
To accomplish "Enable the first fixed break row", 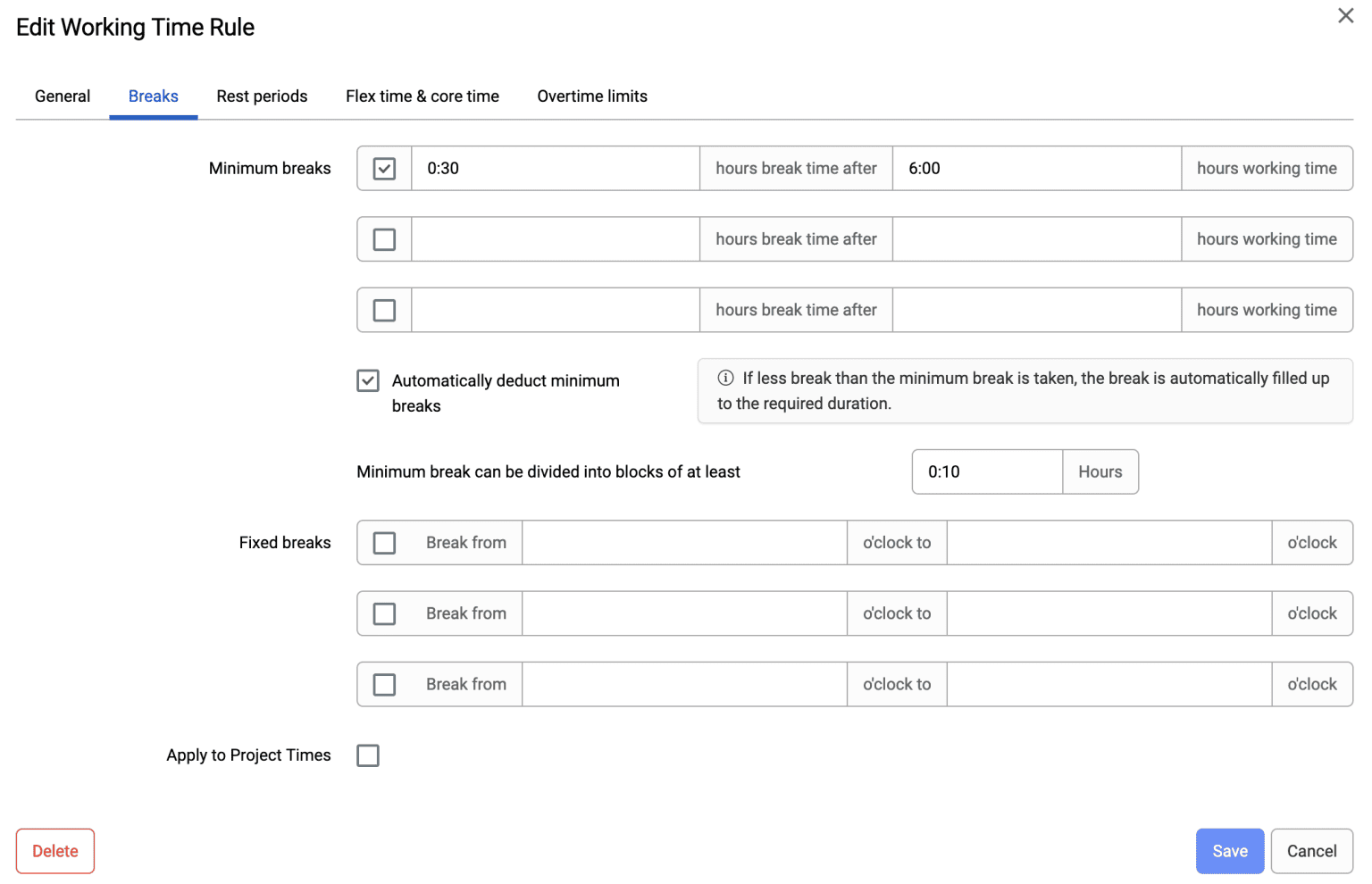I will pos(384,542).
